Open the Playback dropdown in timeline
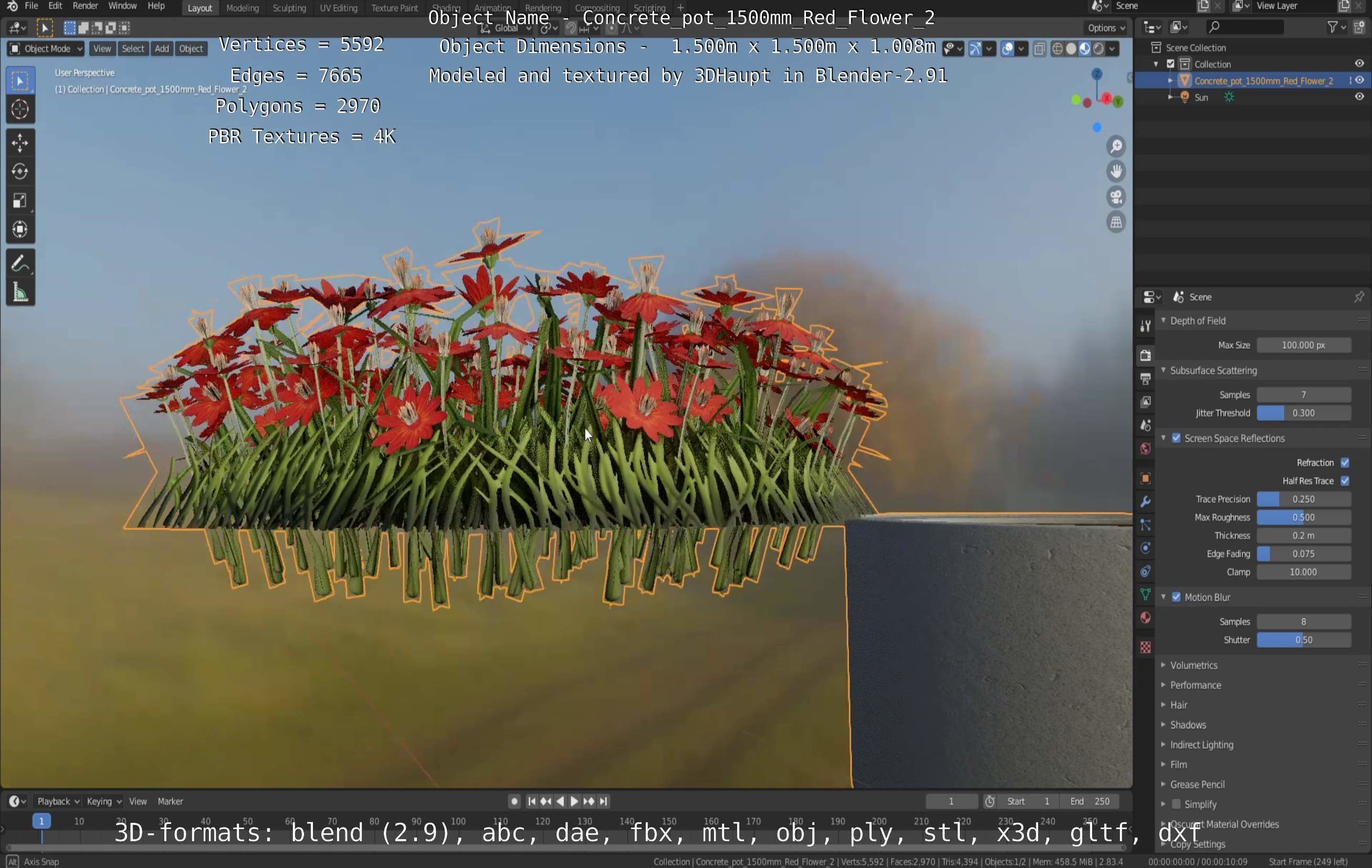Image resolution: width=1372 pixels, height=868 pixels. [x=58, y=801]
